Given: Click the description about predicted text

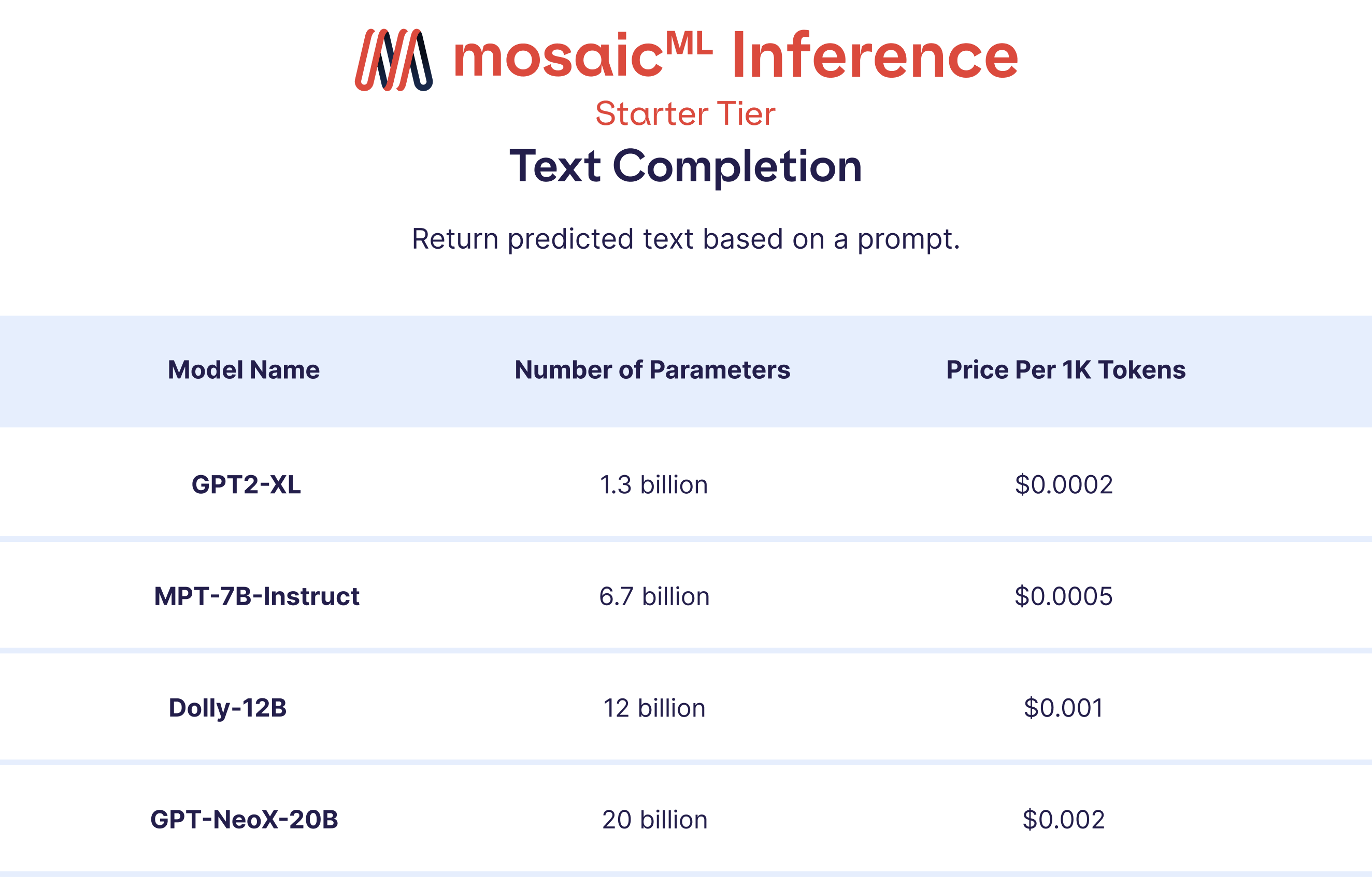Looking at the screenshot, I should click(x=685, y=238).
